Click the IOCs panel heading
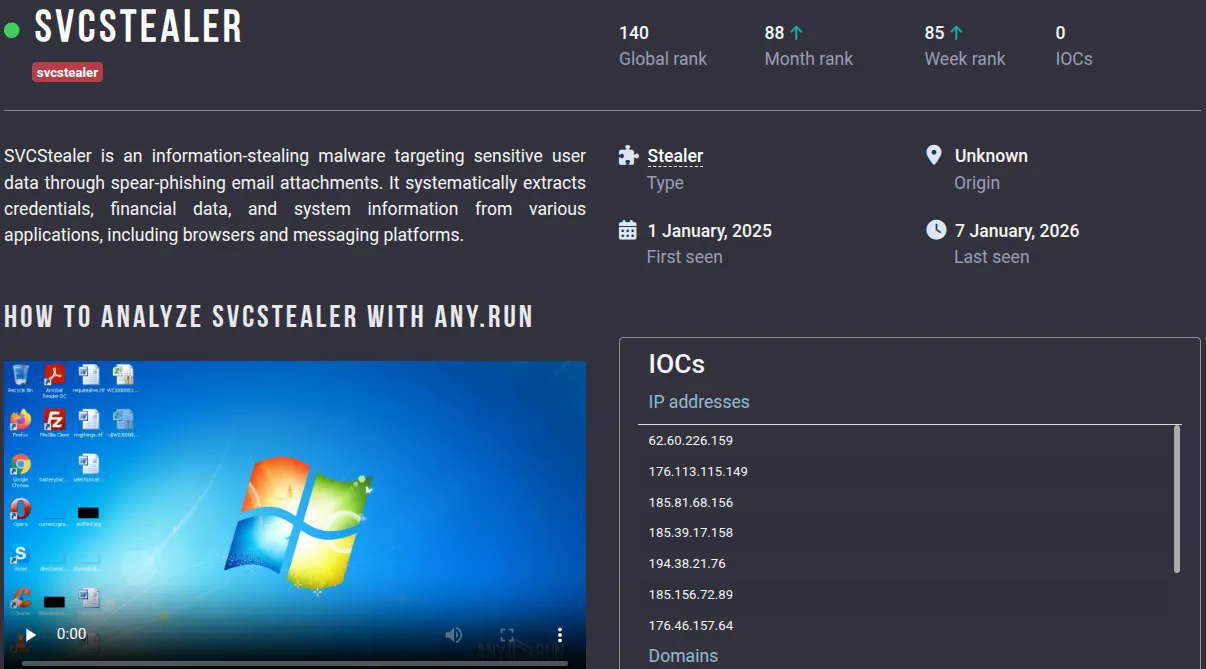The height and width of the screenshot is (669, 1206). 677,364
